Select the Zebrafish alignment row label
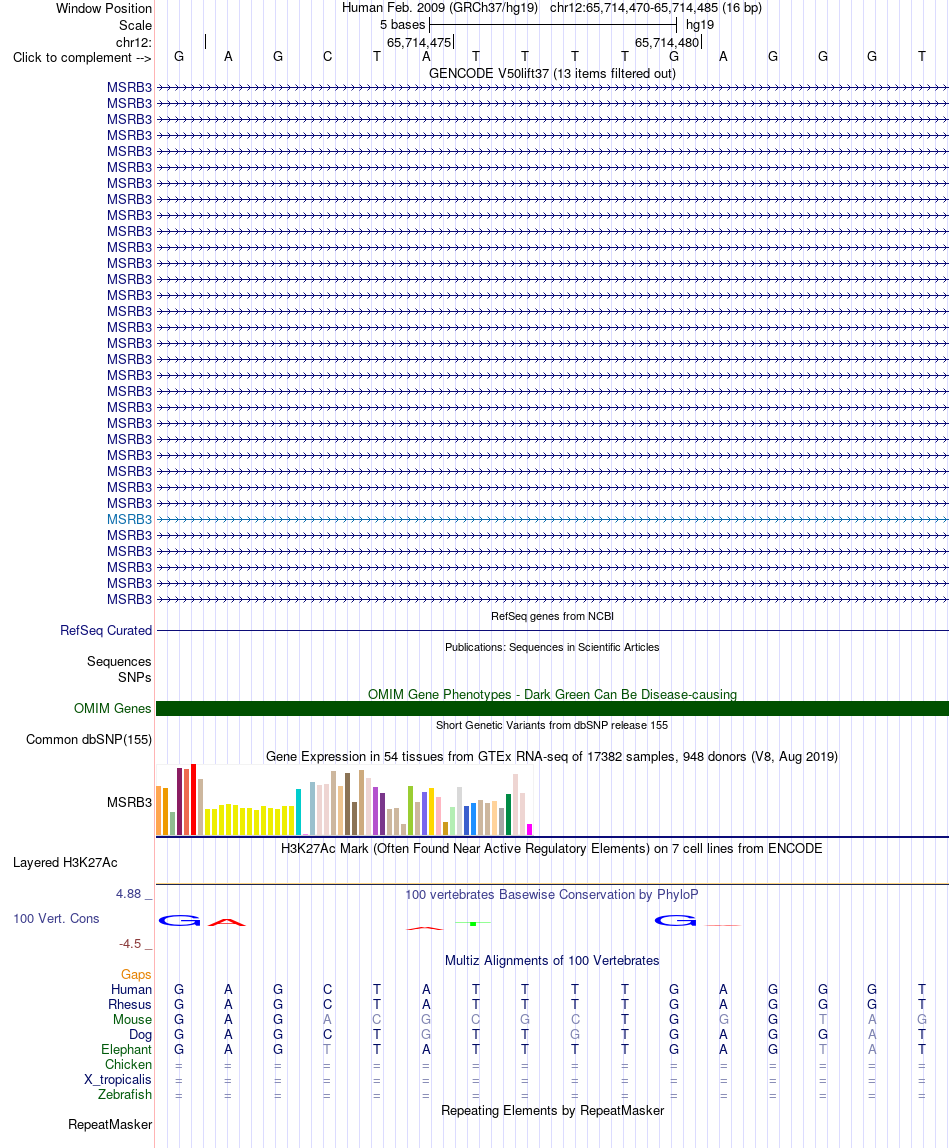 [125, 1095]
